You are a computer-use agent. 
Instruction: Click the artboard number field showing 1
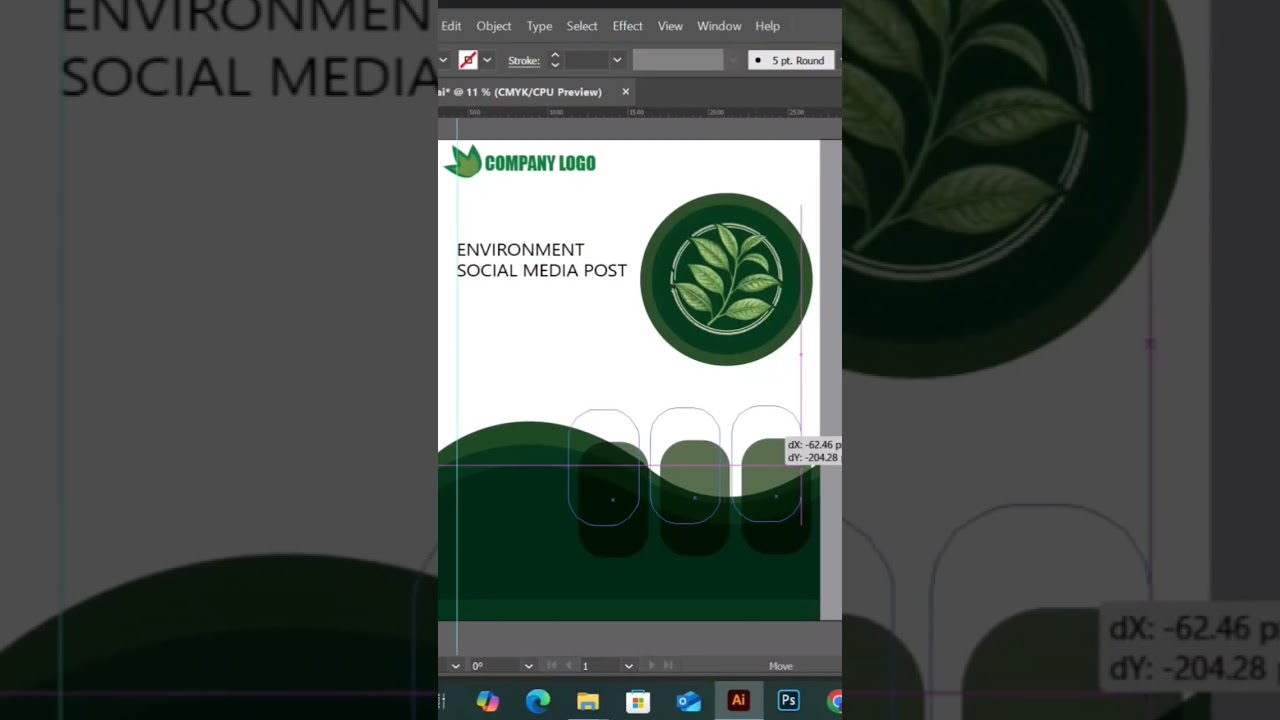(x=600, y=666)
